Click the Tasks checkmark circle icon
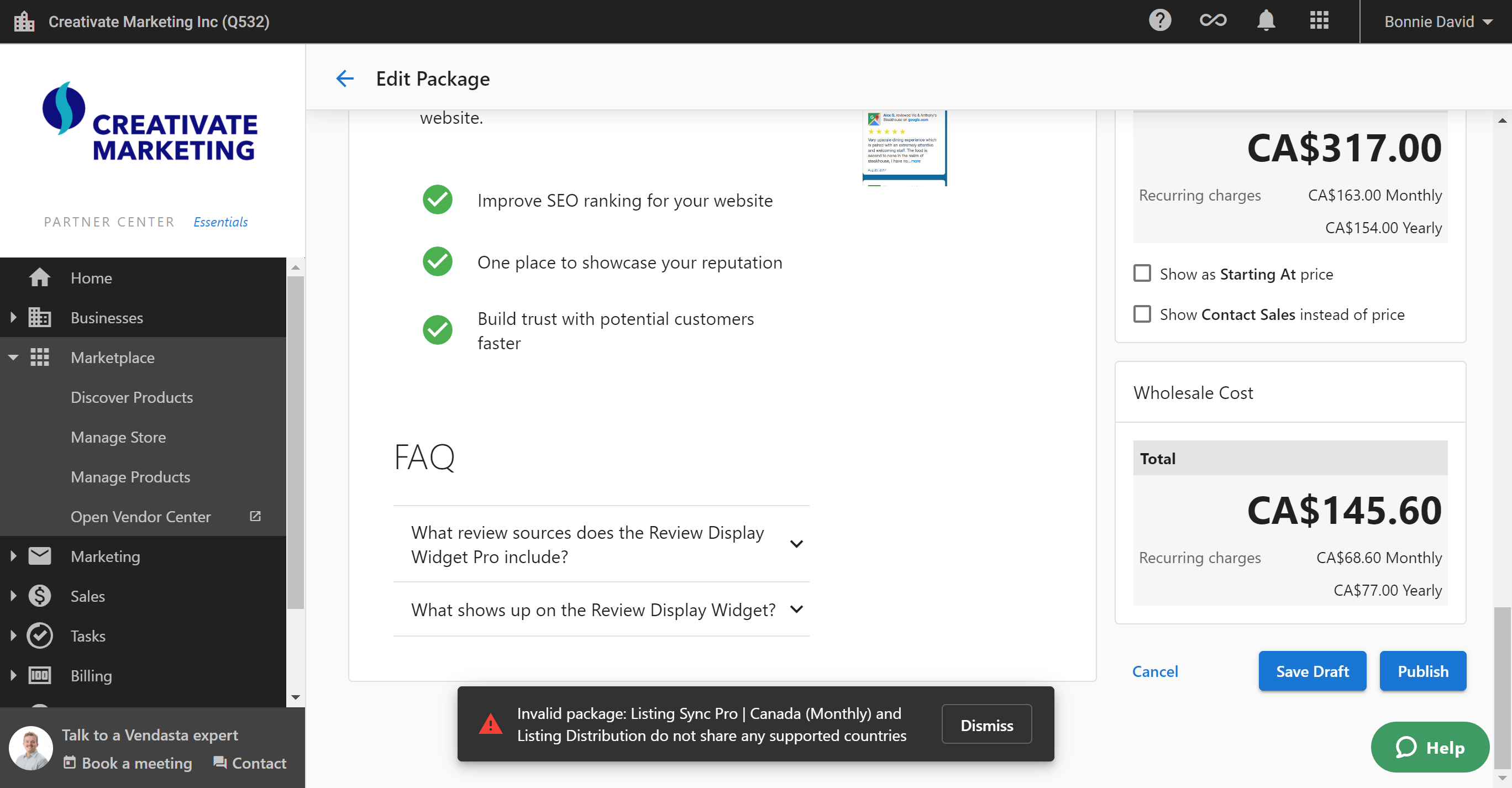Viewport: 1512px width, 788px height. point(39,636)
